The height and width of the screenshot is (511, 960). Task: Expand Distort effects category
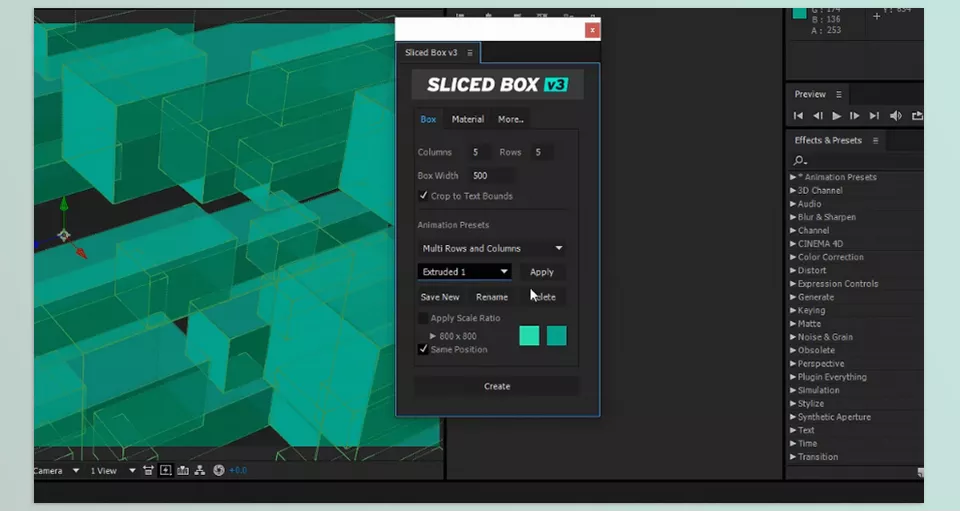pos(793,270)
